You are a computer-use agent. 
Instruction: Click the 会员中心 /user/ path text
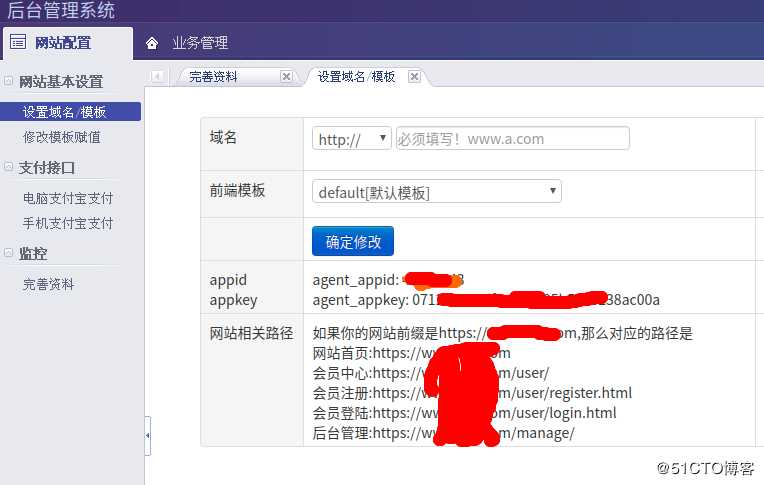tap(431, 373)
